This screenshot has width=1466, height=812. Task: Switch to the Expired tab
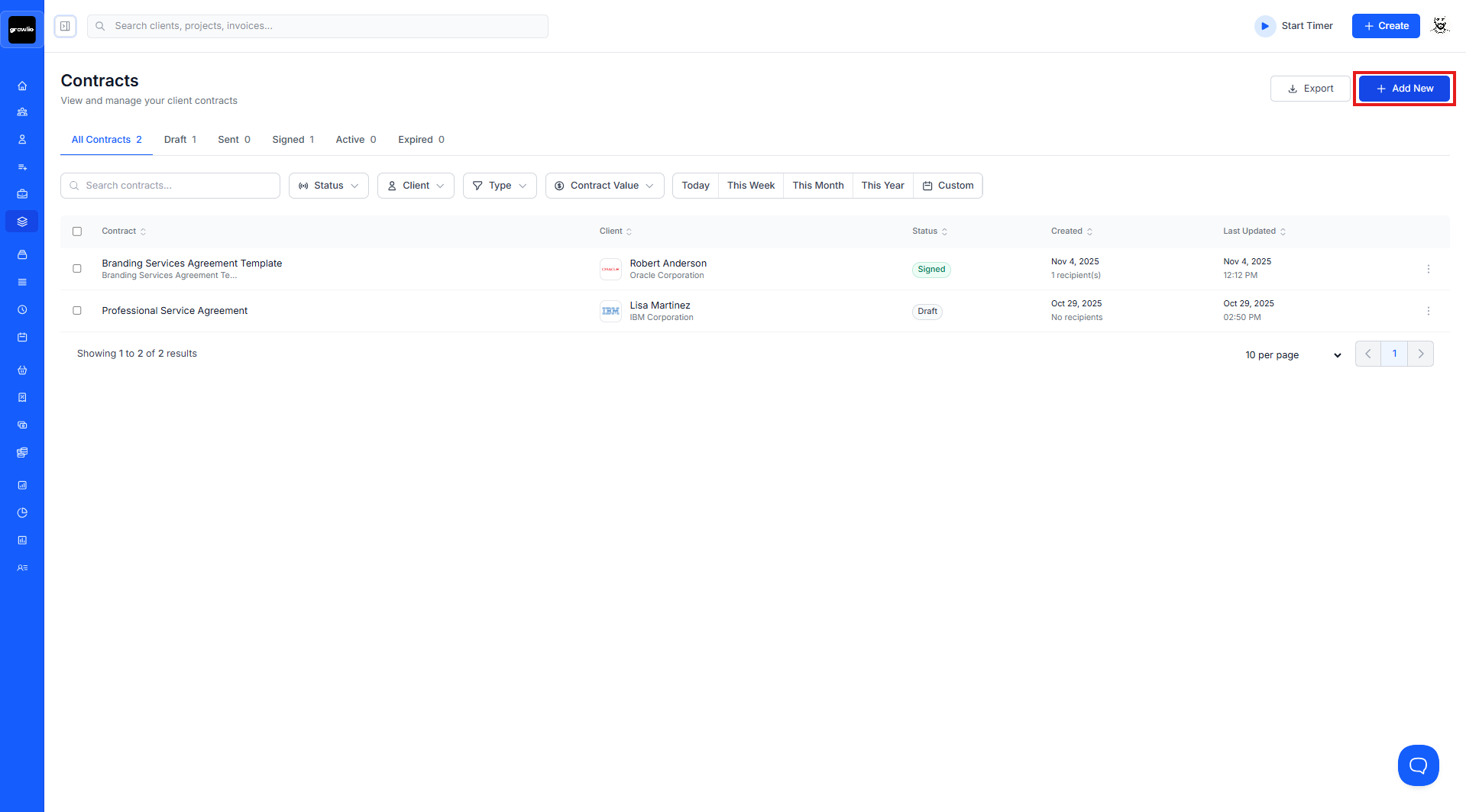[x=421, y=140]
